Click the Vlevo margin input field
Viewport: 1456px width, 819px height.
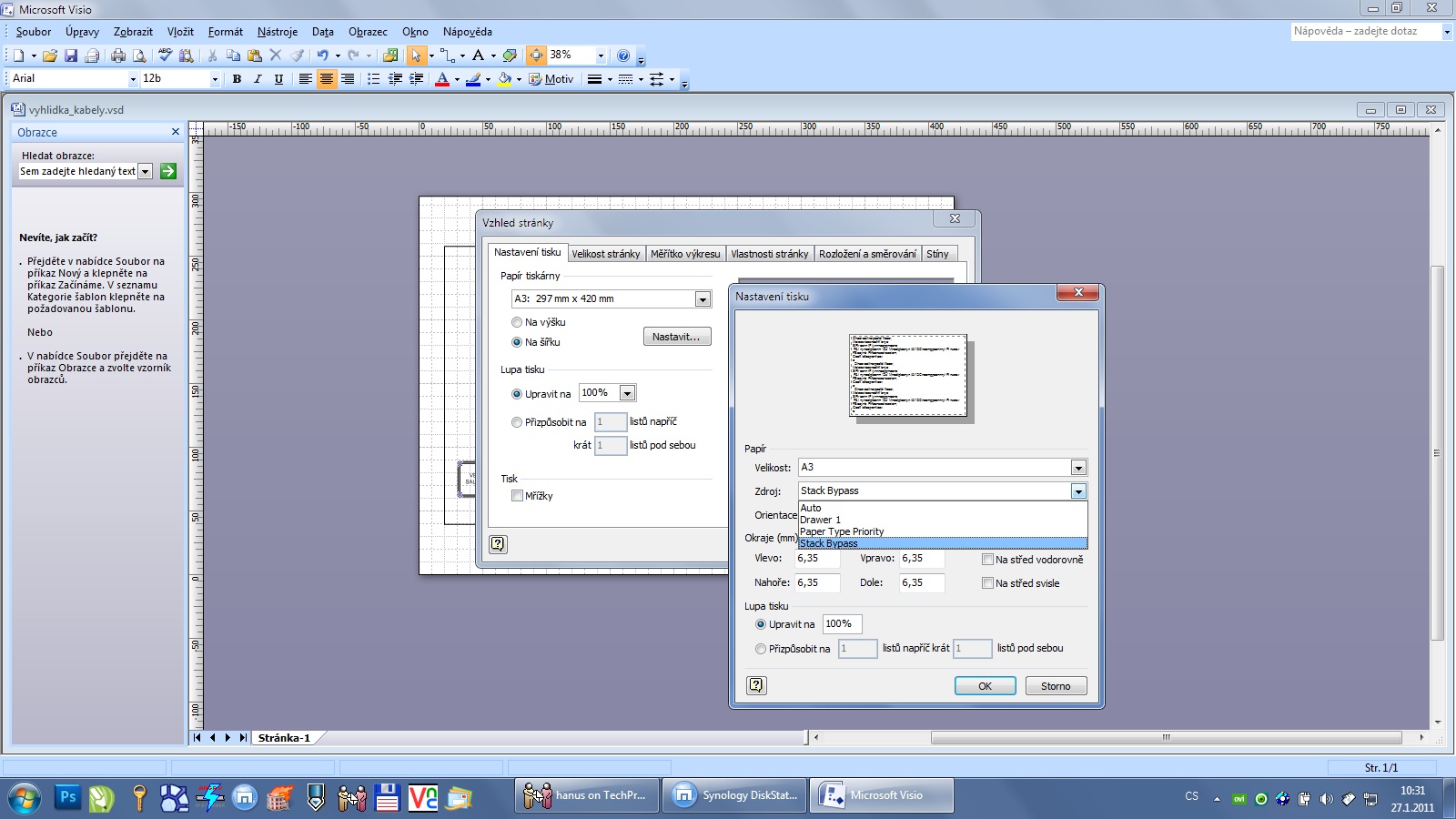click(x=816, y=559)
